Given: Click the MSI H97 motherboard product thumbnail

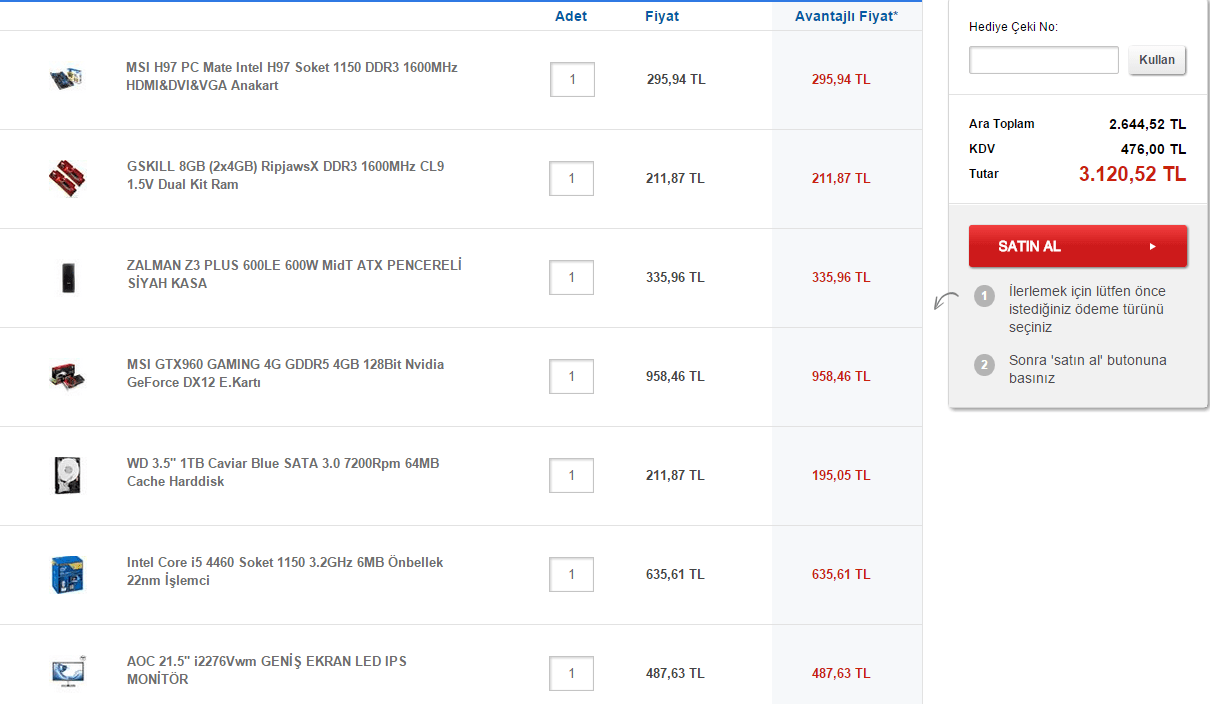Looking at the screenshot, I should point(66,78).
